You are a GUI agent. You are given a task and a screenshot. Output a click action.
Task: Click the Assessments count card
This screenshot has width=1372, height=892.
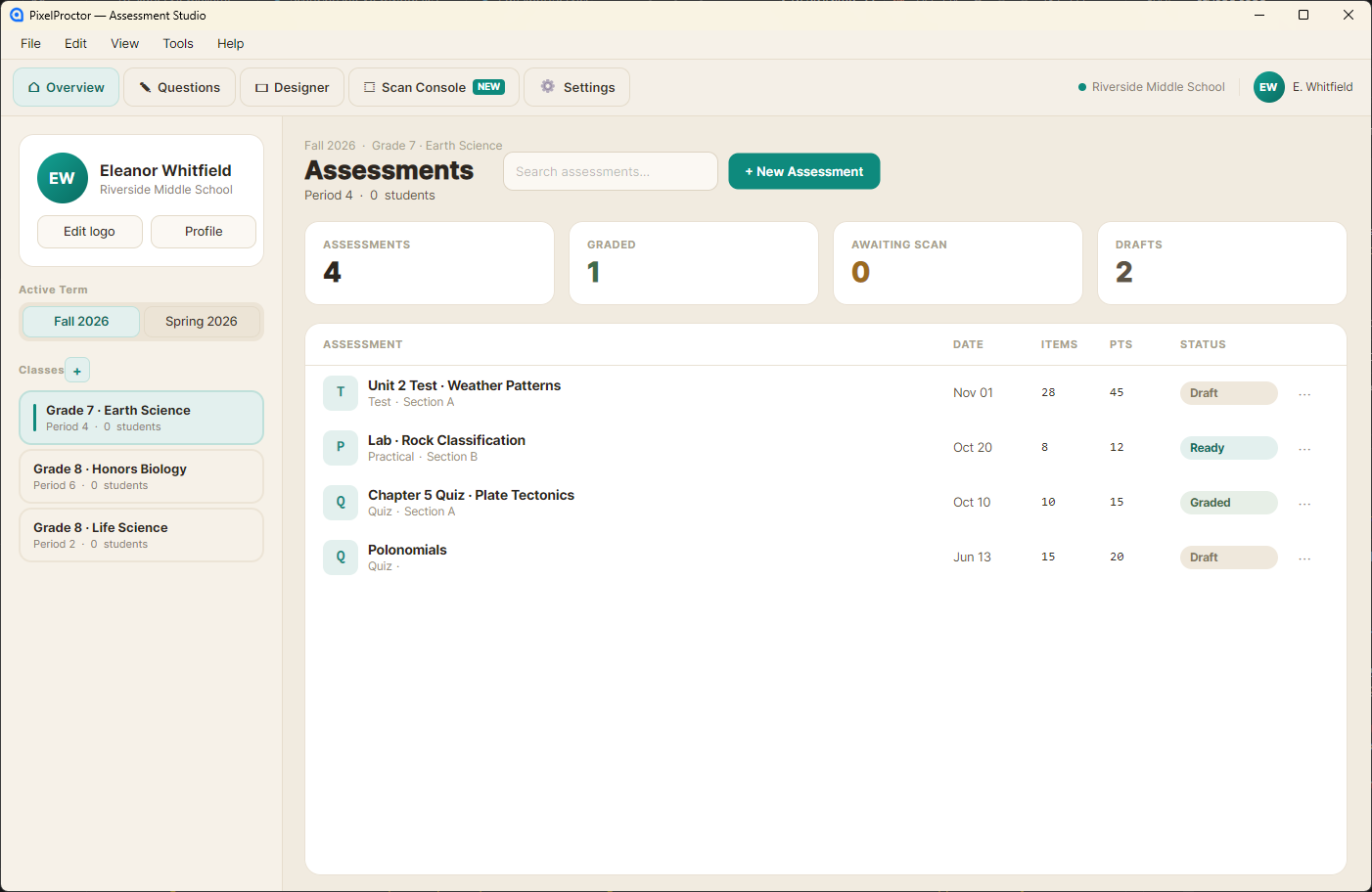coord(430,263)
